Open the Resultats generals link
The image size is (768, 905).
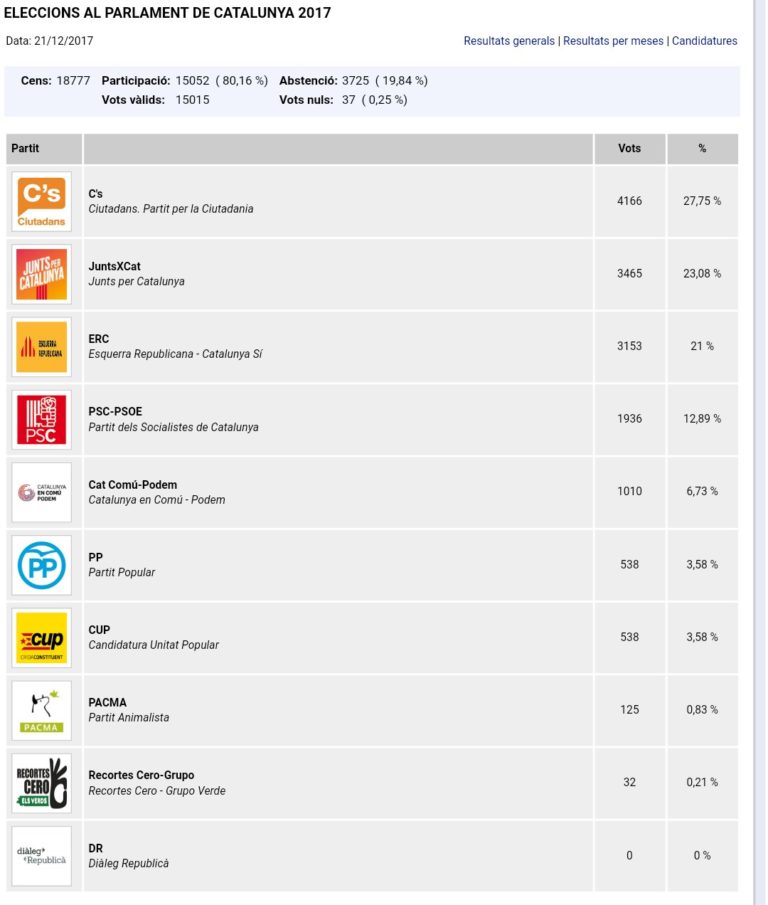pos(509,41)
